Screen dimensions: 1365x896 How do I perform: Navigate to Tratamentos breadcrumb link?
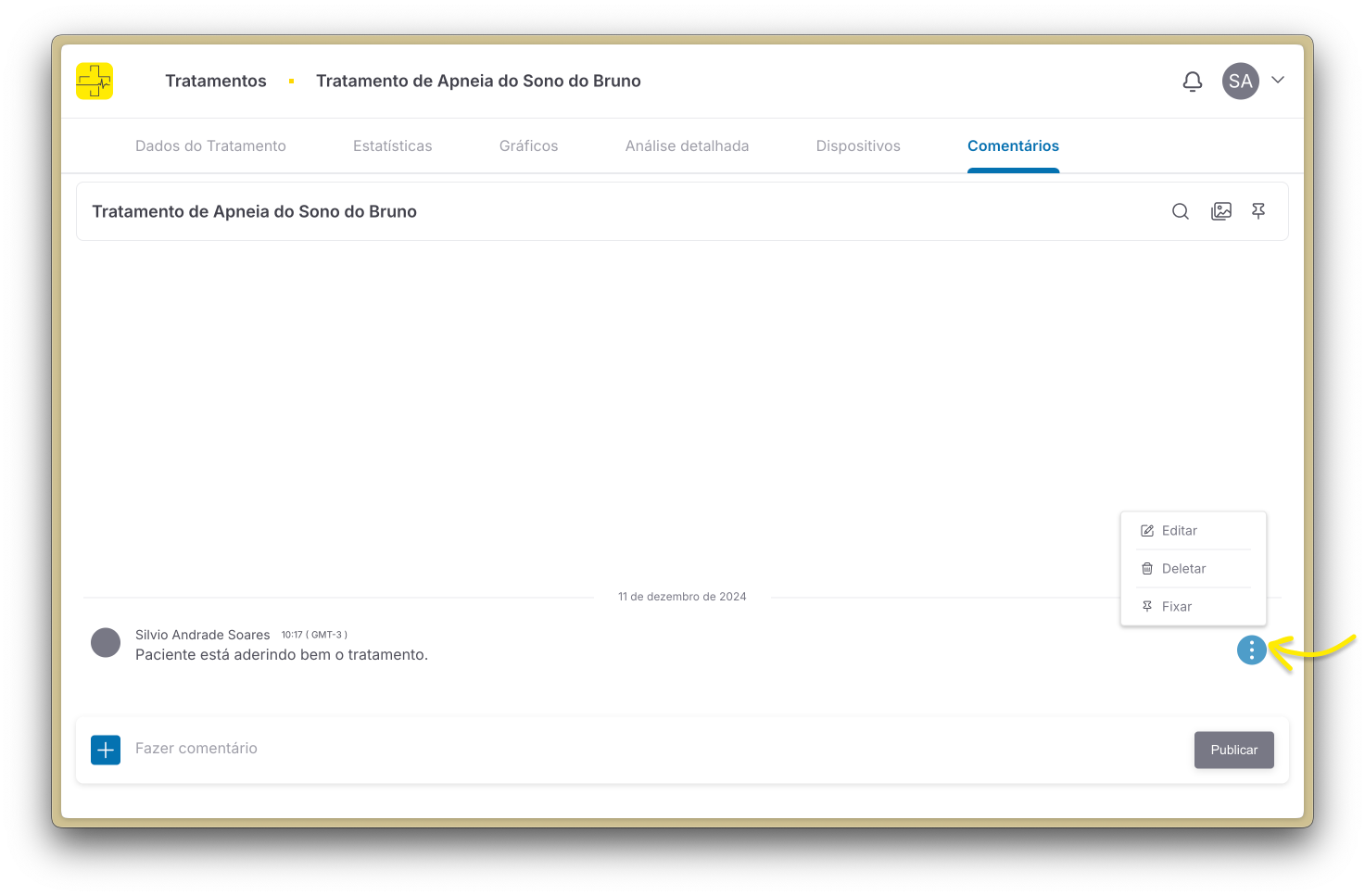click(216, 82)
